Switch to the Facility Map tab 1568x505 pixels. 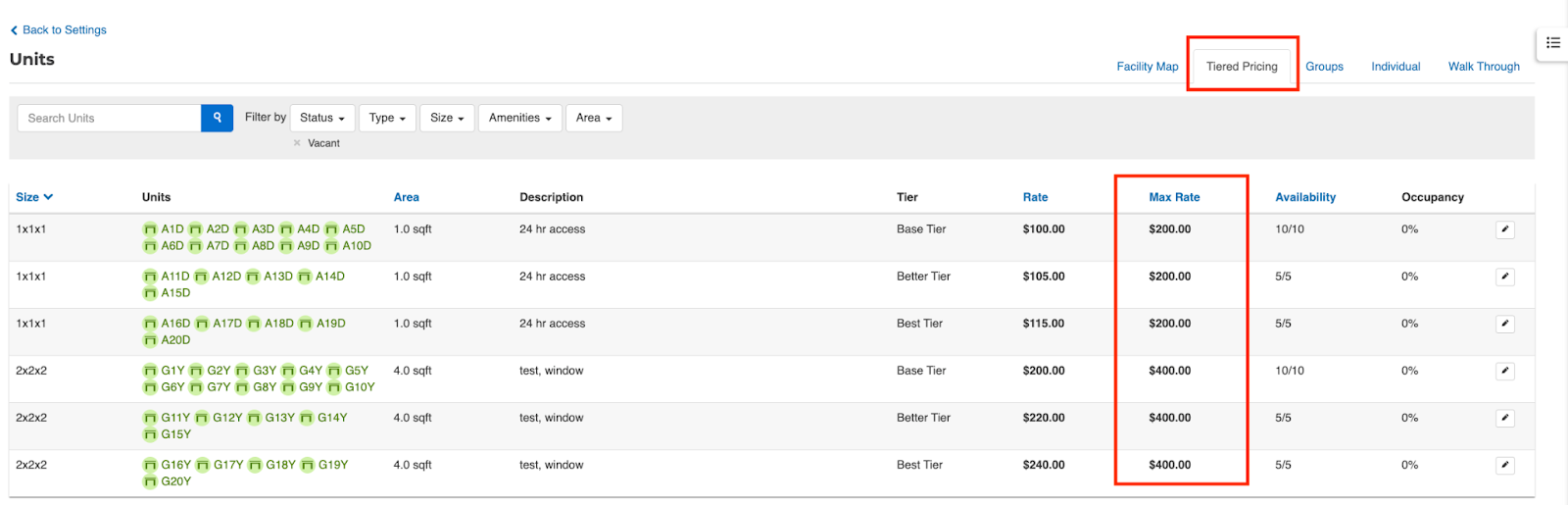coord(1147,67)
